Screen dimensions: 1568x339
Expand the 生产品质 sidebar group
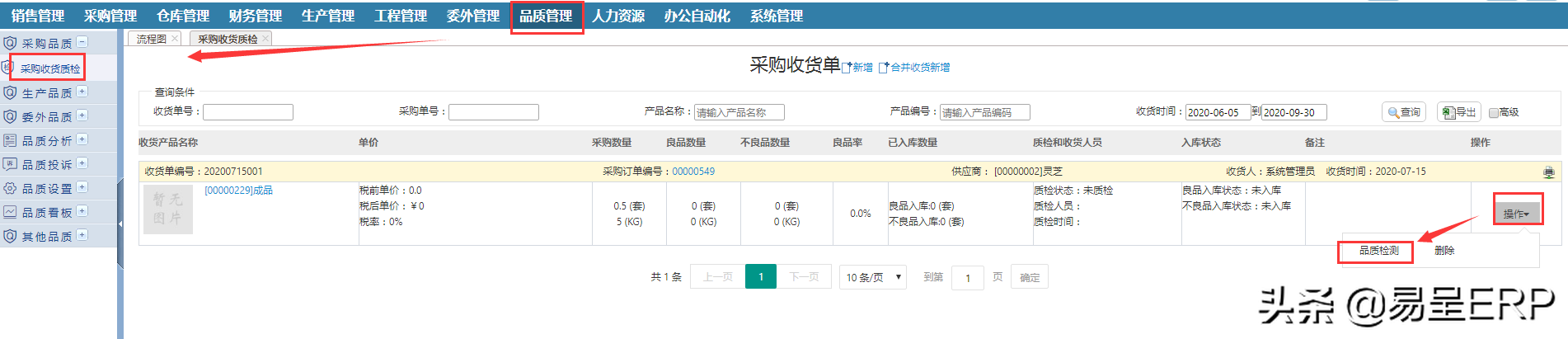pyautogui.click(x=82, y=92)
